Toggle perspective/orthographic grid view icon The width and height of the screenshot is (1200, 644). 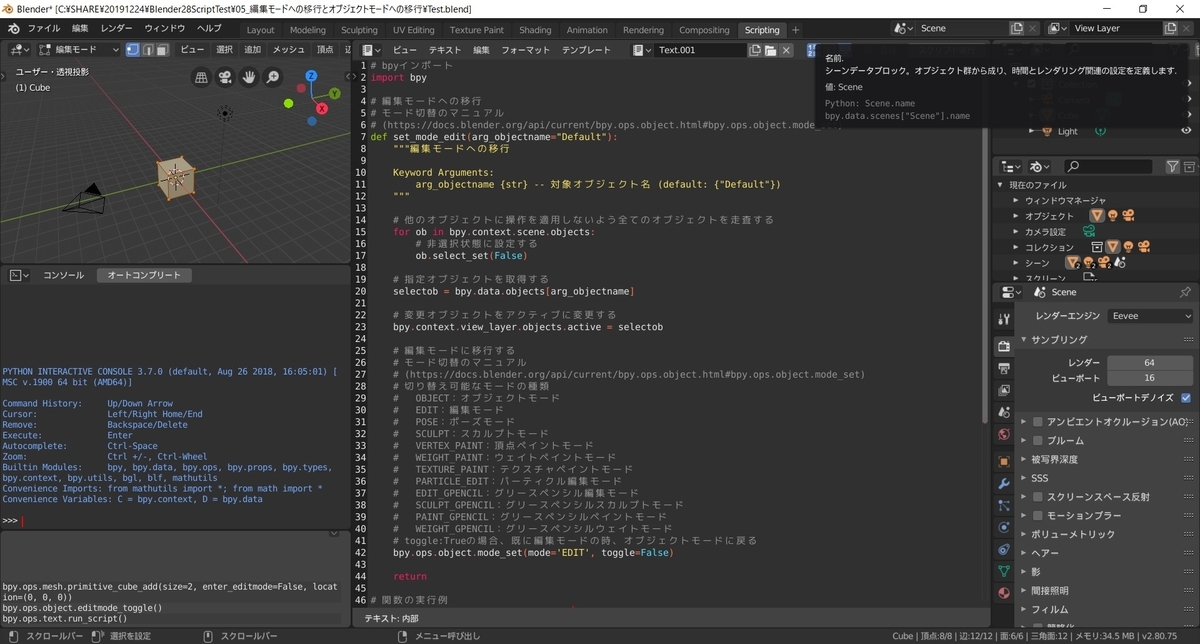pyautogui.click(x=202, y=77)
